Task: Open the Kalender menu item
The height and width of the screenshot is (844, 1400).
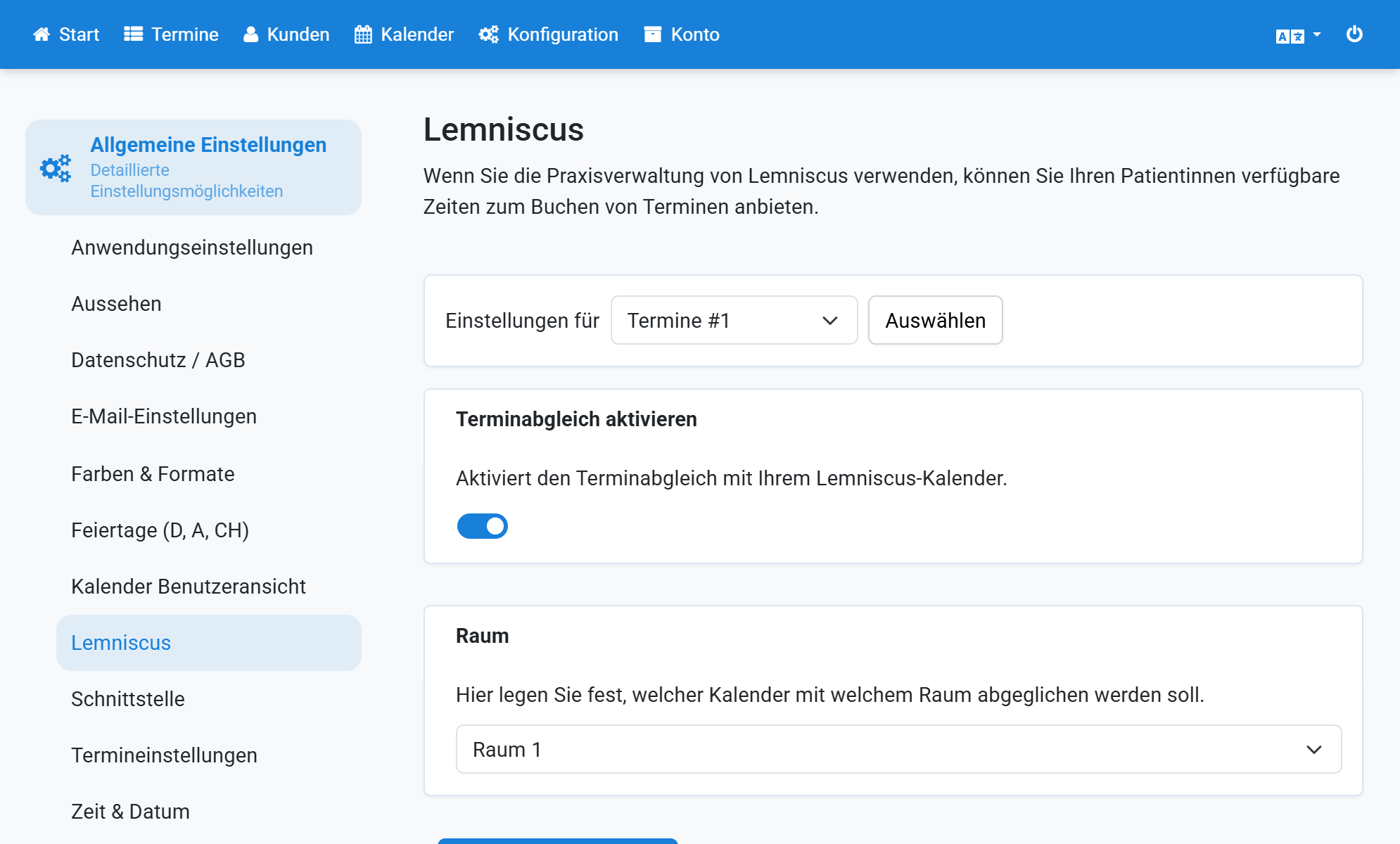Action: click(405, 34)
